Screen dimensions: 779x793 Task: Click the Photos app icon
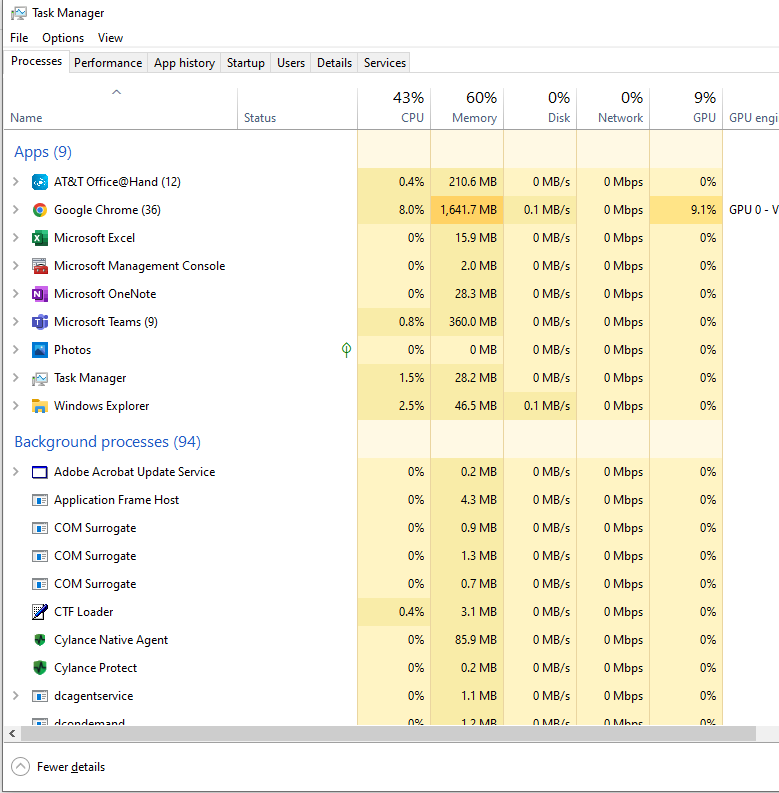[39, 350]
